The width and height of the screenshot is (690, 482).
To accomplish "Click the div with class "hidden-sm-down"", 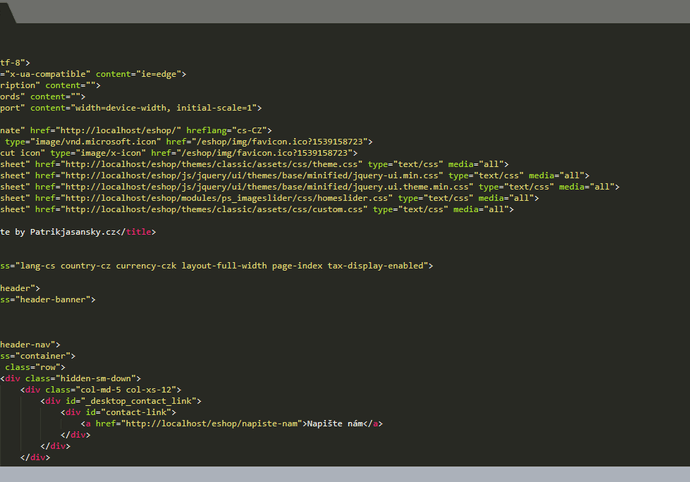I will pos(70,379).
